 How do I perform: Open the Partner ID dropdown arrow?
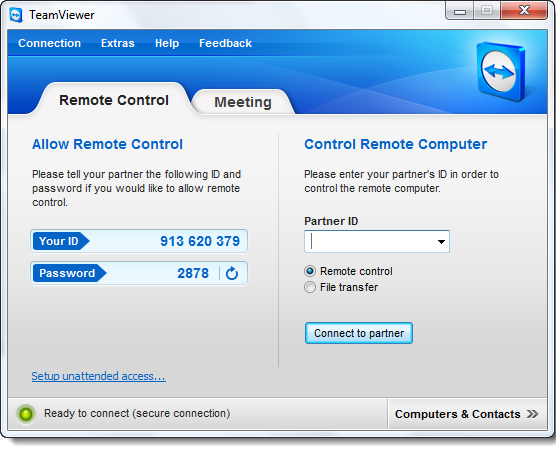coord(441,242)
